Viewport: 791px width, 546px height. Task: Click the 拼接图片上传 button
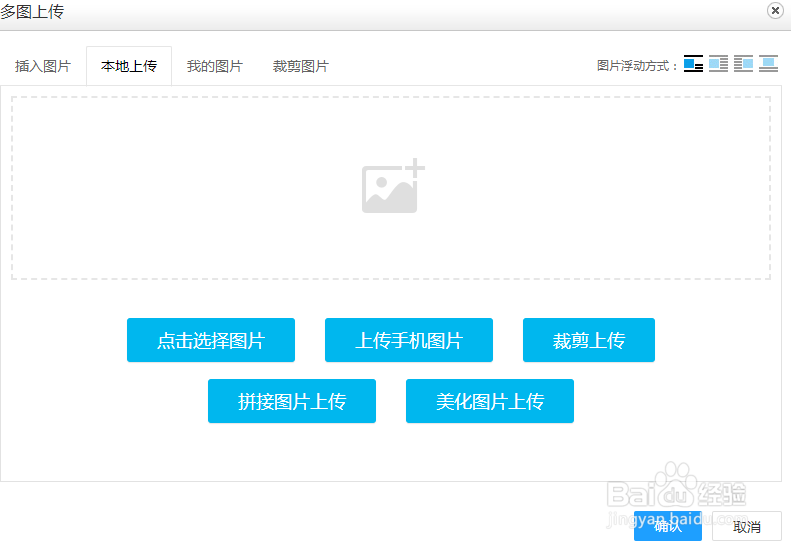[292, 401]
